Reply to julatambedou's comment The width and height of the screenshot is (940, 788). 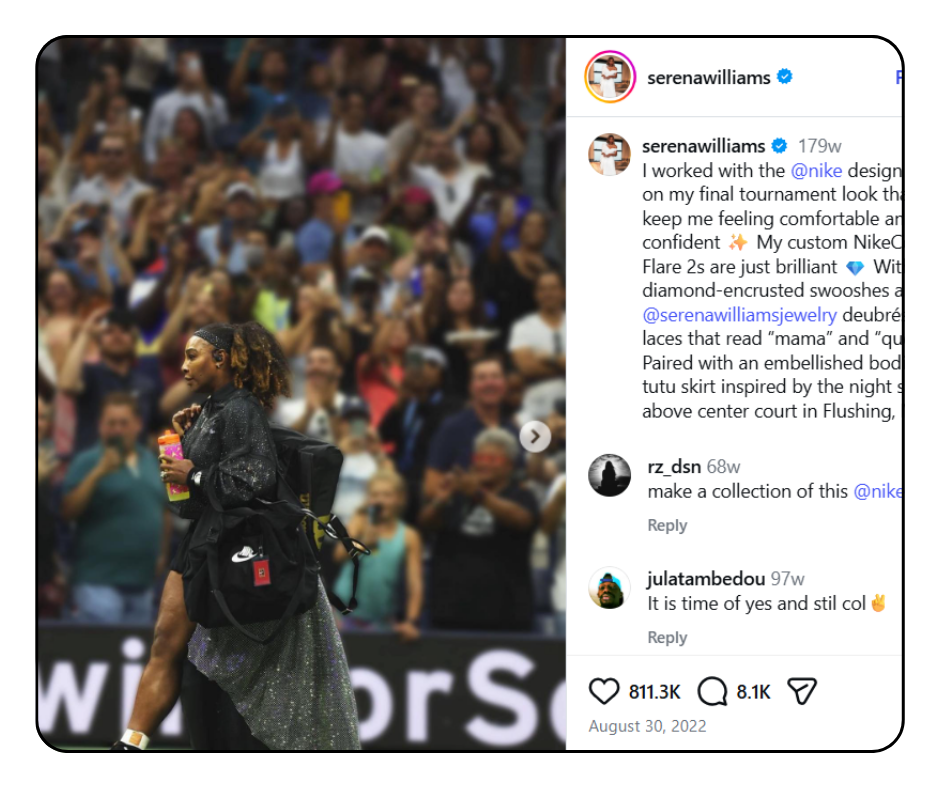pos(667,637)
